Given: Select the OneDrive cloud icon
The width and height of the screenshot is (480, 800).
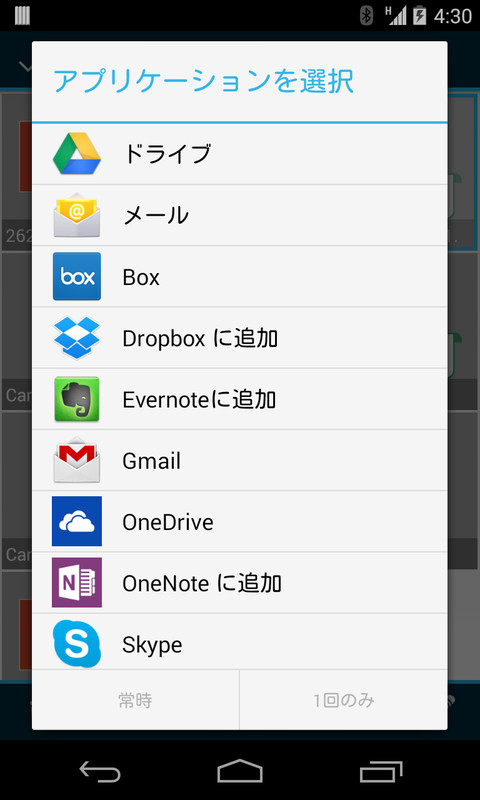Looking at the screenshot, I should 77,521.
